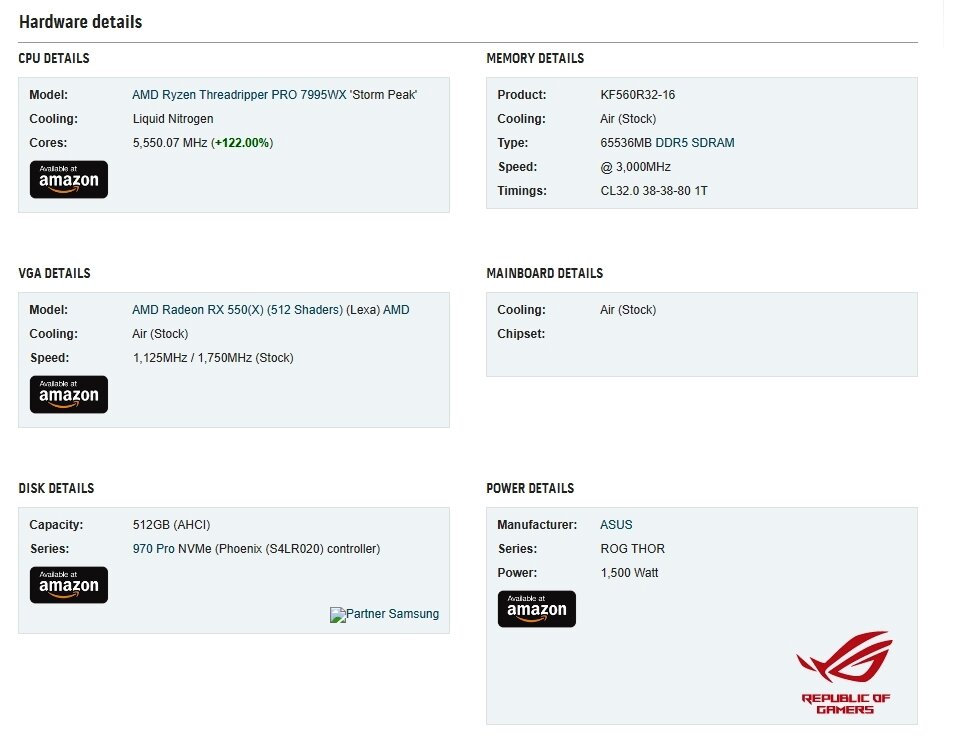Screen dimensions: 953x742
Task: Click the 65536MB memory size text
Action: pos(626,143)
